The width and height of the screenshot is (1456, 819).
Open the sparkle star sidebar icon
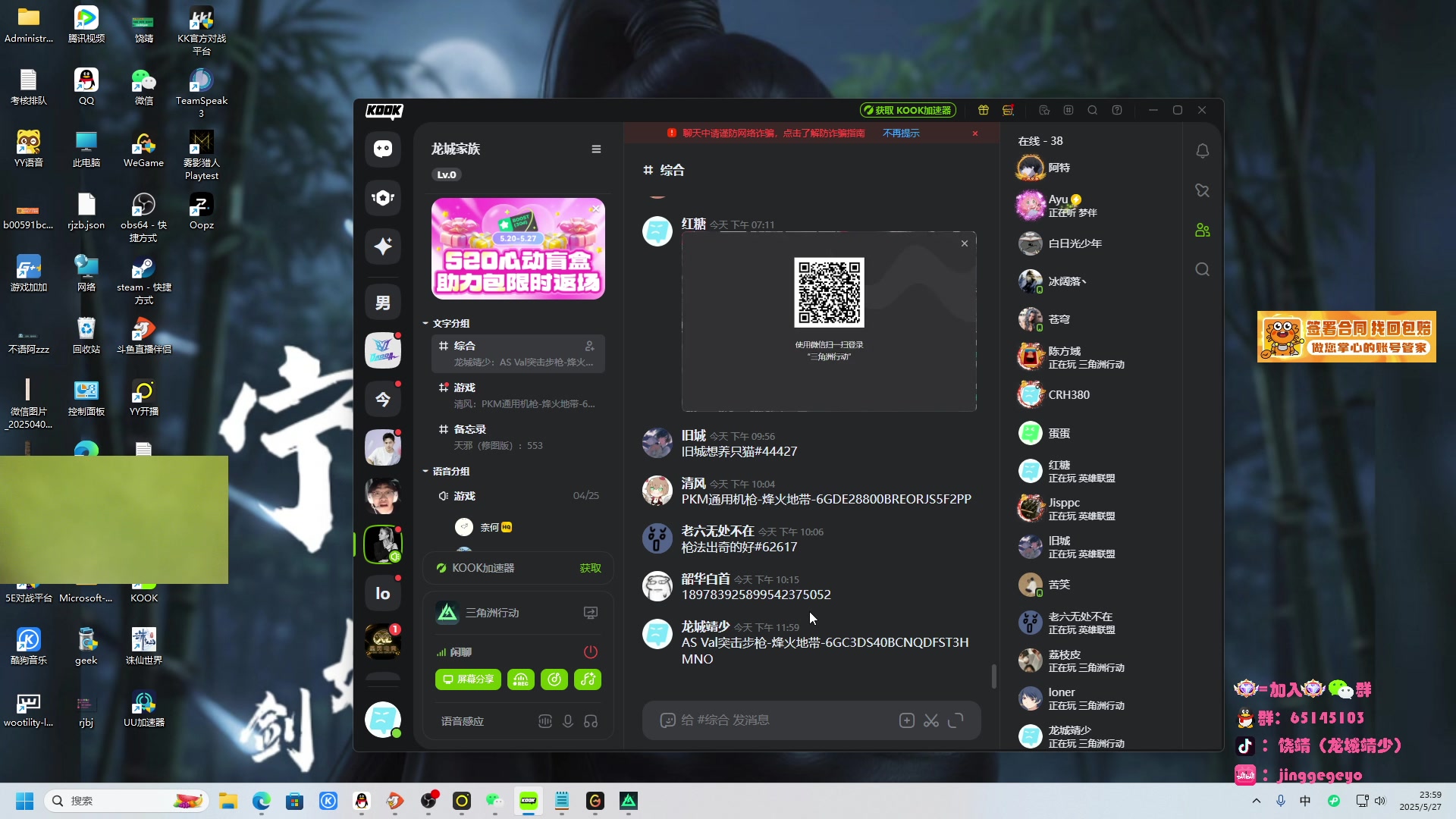click(383, 246)
